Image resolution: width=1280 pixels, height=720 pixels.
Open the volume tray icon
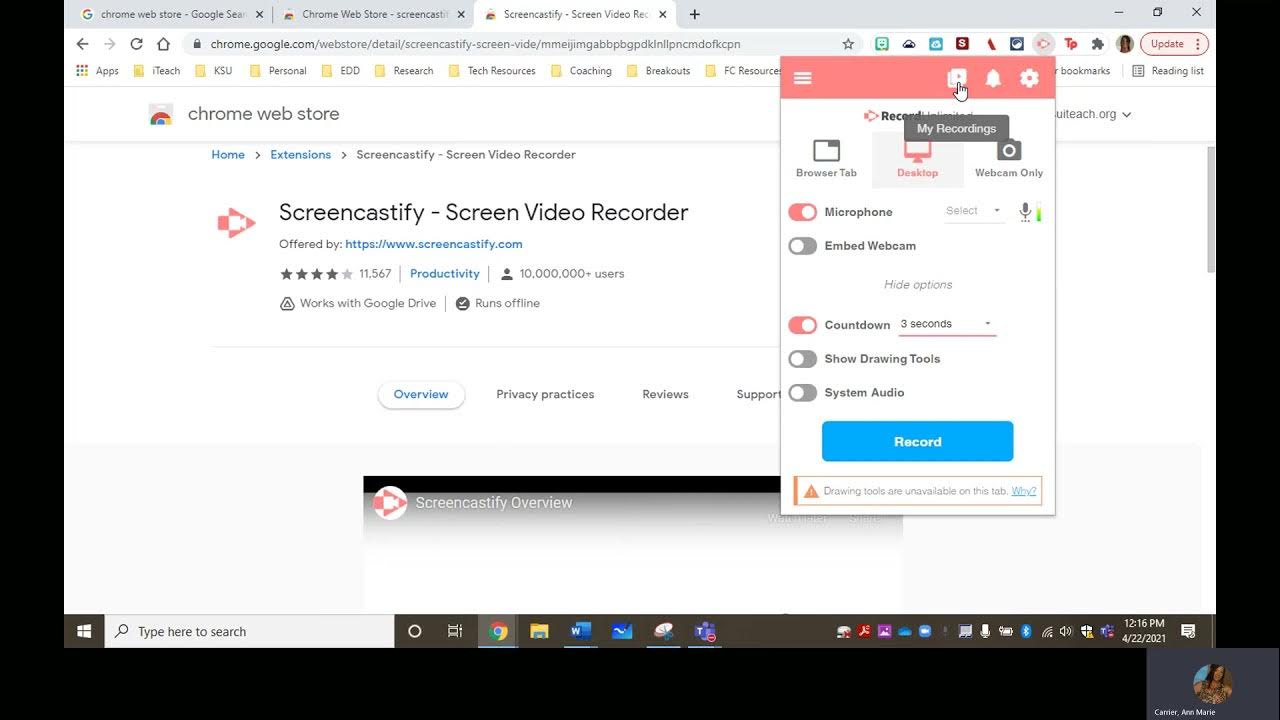[x=1066, y=632]
